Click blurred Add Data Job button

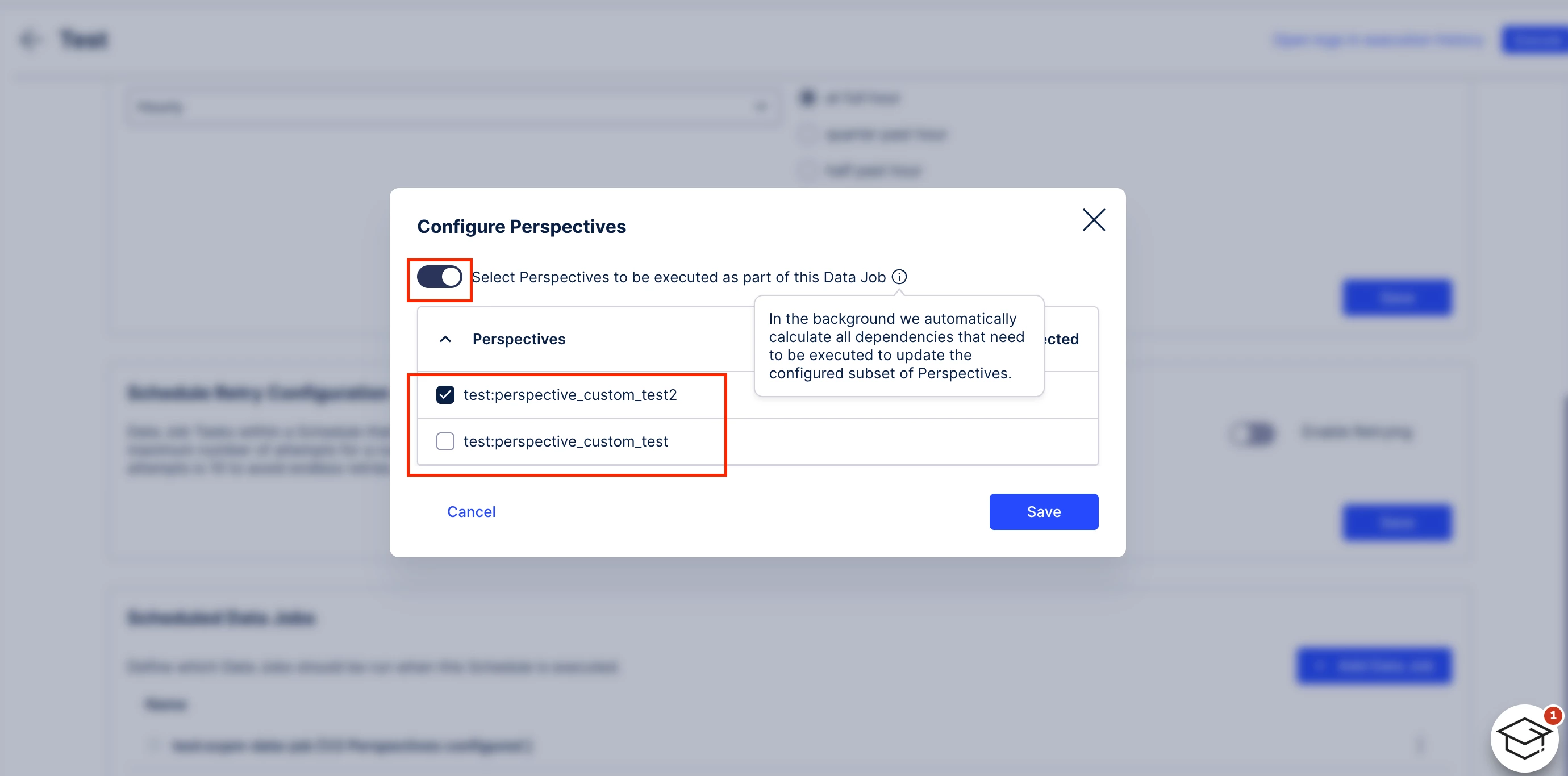[x=1373, y=666]
